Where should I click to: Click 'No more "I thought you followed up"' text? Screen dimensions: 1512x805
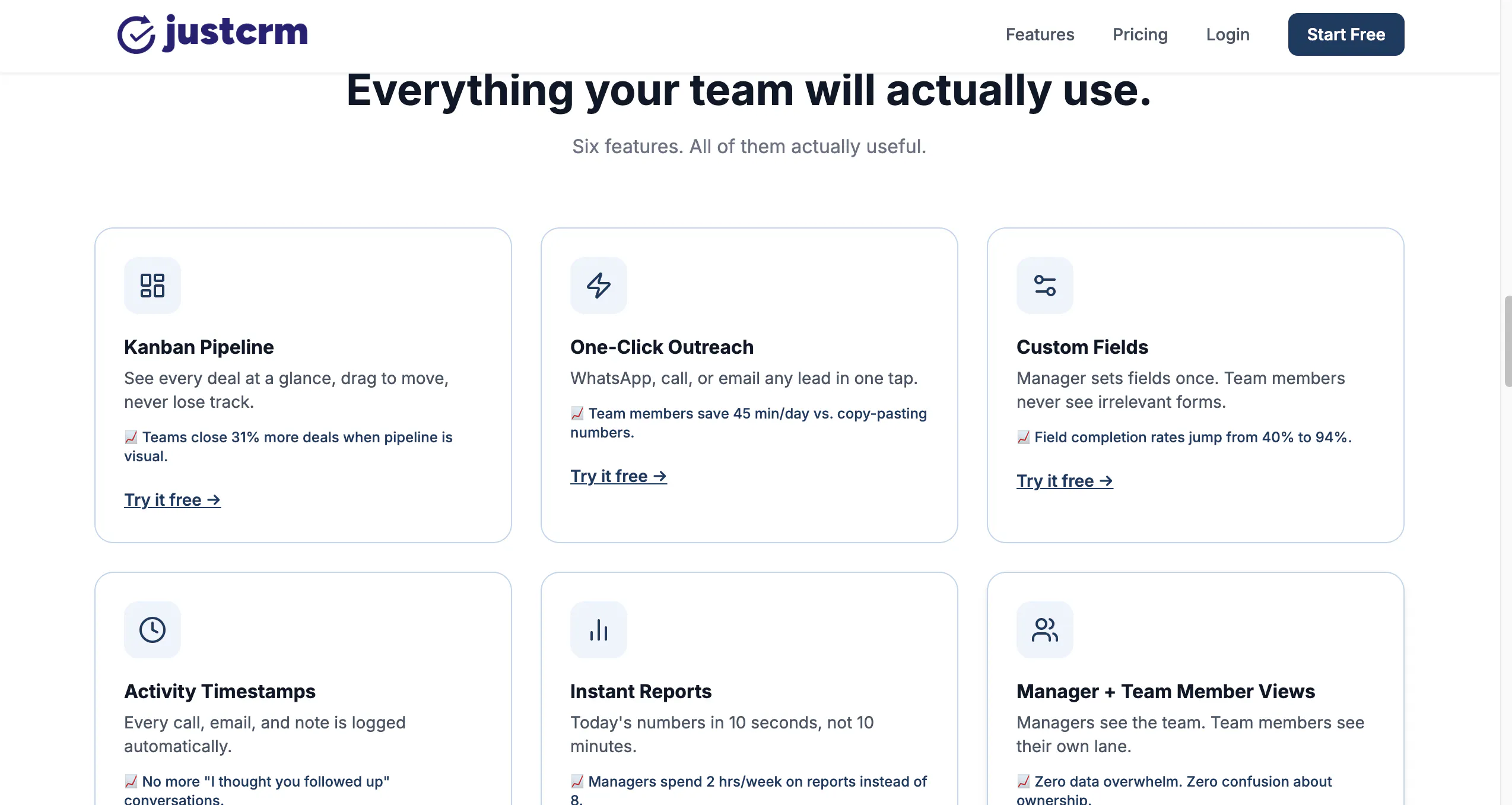pyautogui.click(x=257, y=789)
